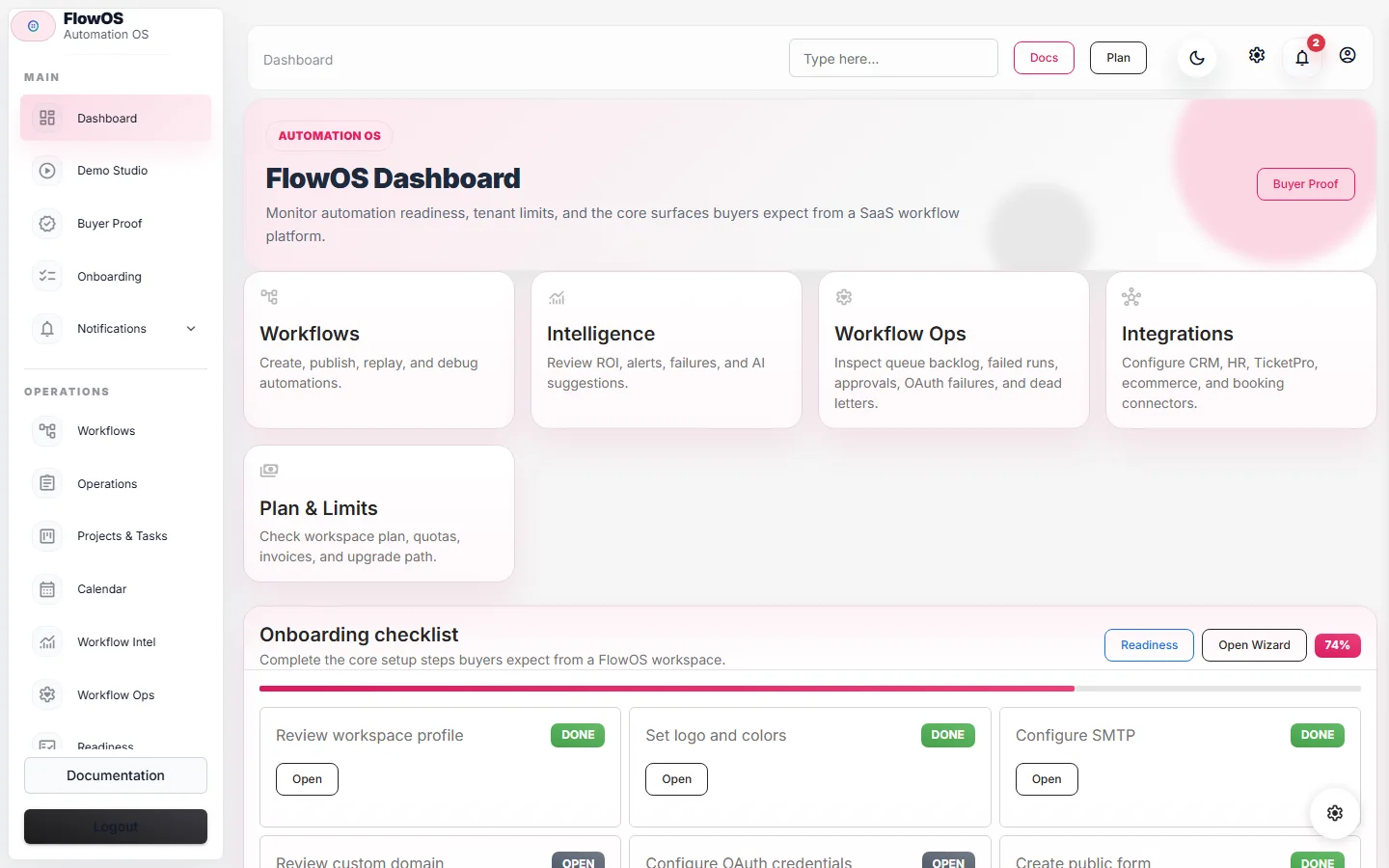Click the Onboarding checklist icon in sidebar
This screenshot has width=1389, height=868.
point(47,276)
